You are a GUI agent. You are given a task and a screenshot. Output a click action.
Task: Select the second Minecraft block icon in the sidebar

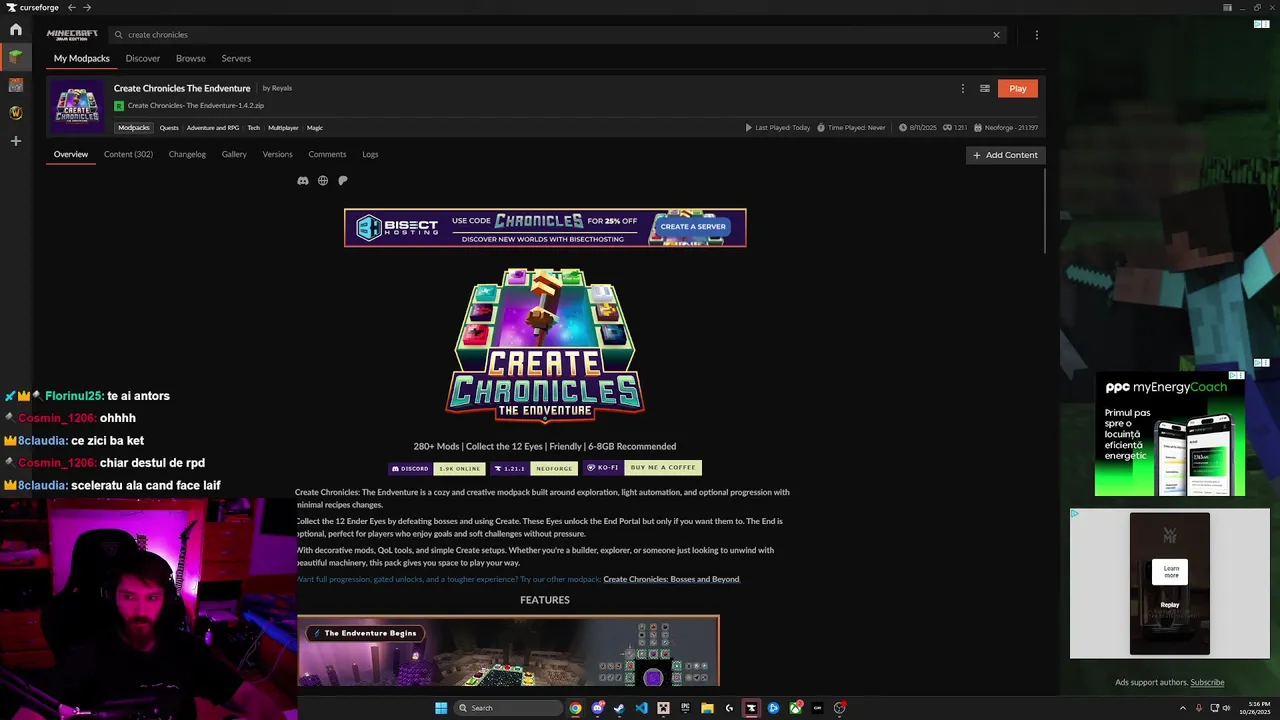[x=16, y=85]
